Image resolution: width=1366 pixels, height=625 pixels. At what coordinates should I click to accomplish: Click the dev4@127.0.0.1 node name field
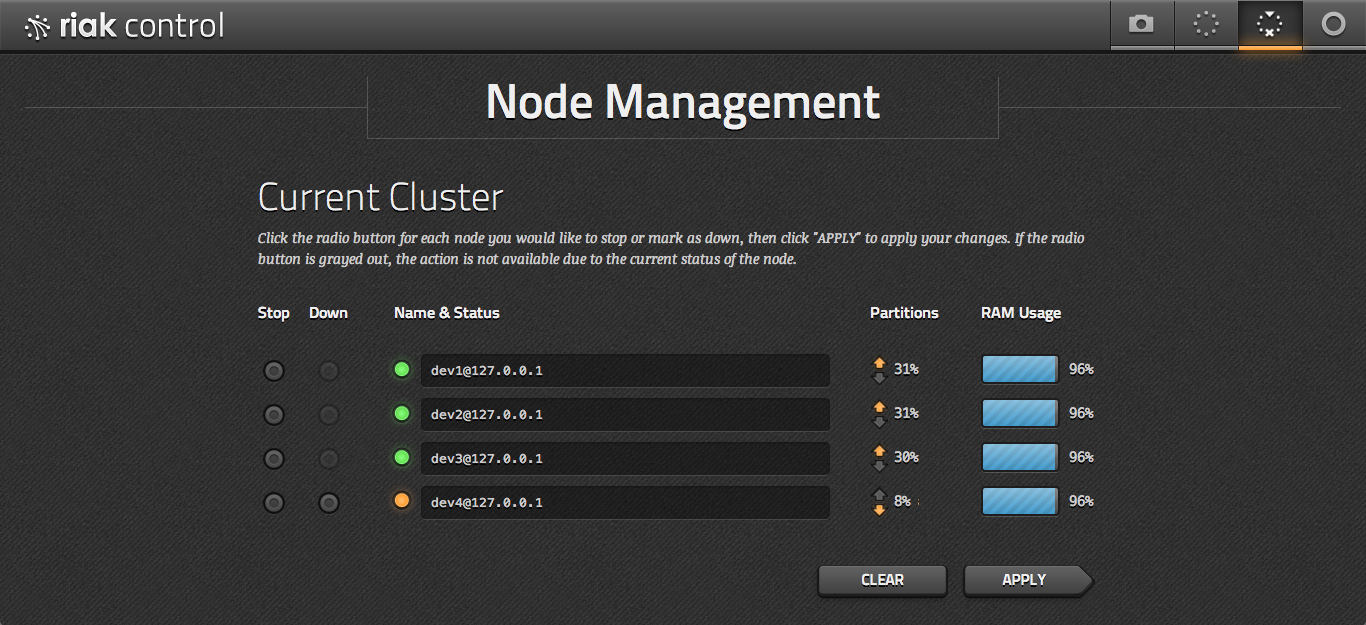click(624, 502)
